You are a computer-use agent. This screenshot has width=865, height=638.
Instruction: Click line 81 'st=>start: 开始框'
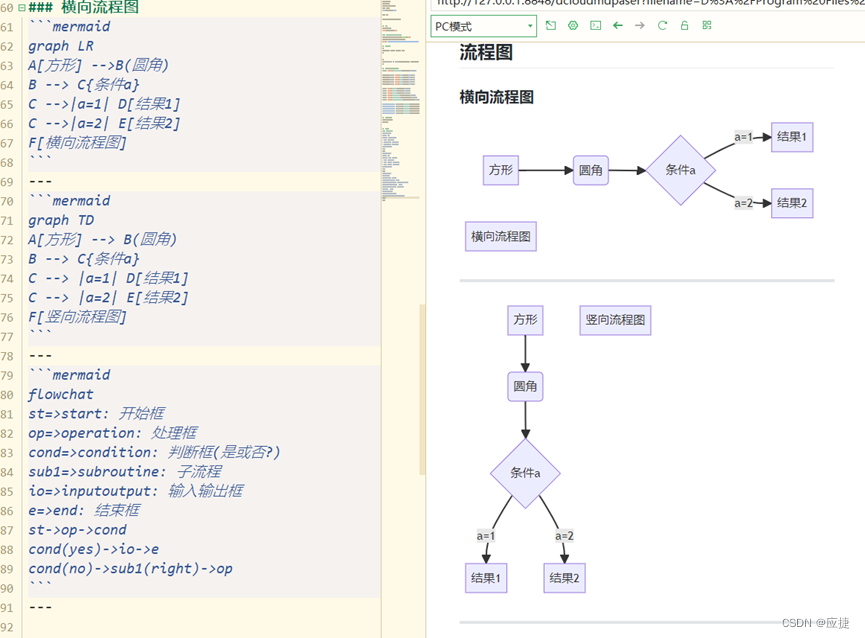coord(97,414)
